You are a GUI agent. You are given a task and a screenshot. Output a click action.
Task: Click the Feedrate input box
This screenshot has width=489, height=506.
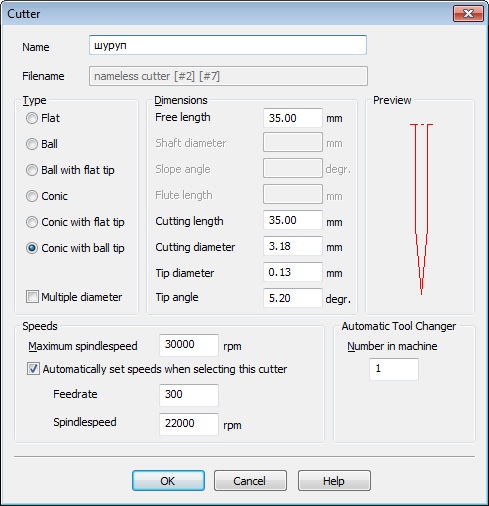coord(189,395)
